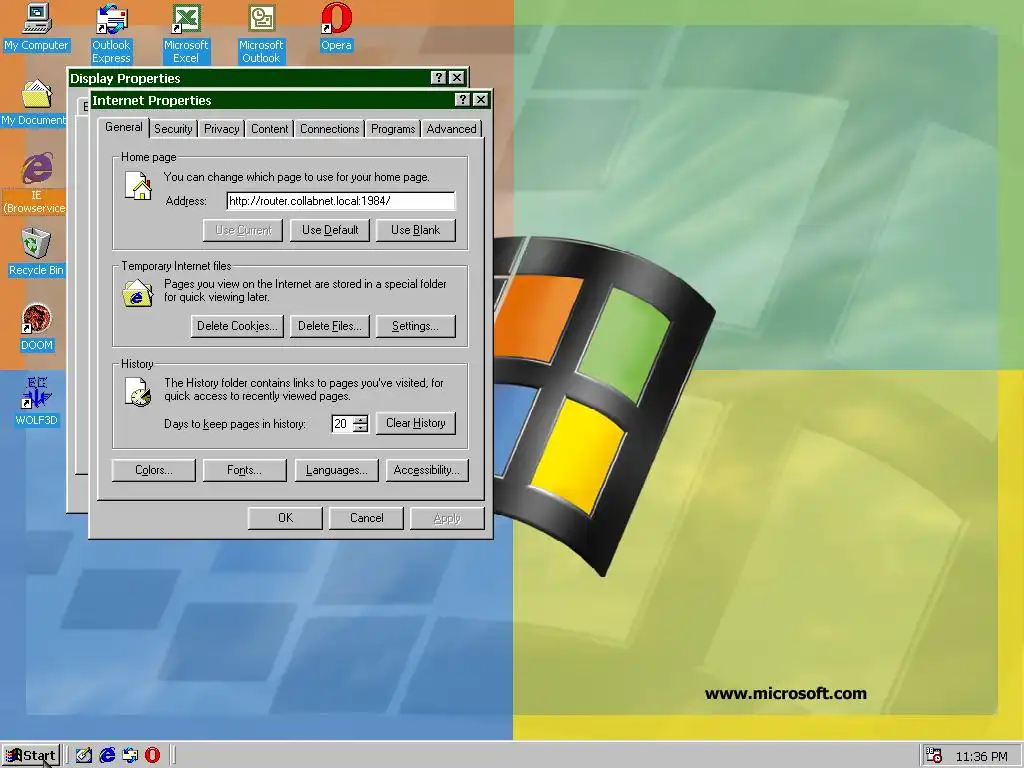Select the WOLF3D game shortcut

(37, 402)
